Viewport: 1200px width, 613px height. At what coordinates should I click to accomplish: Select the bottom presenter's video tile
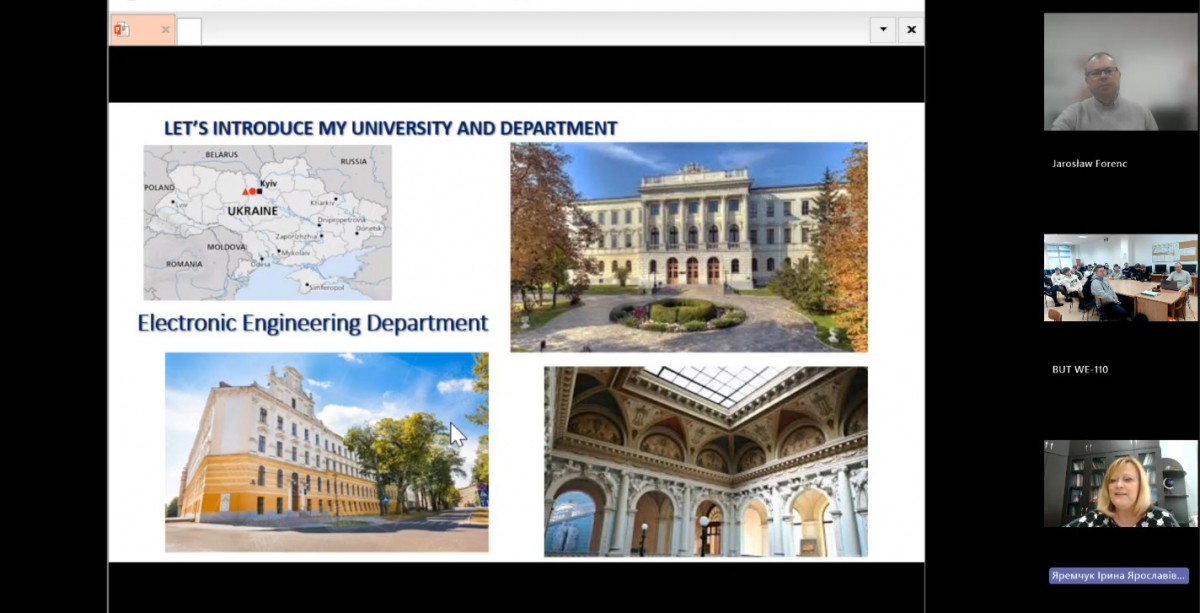[1120, 483]
